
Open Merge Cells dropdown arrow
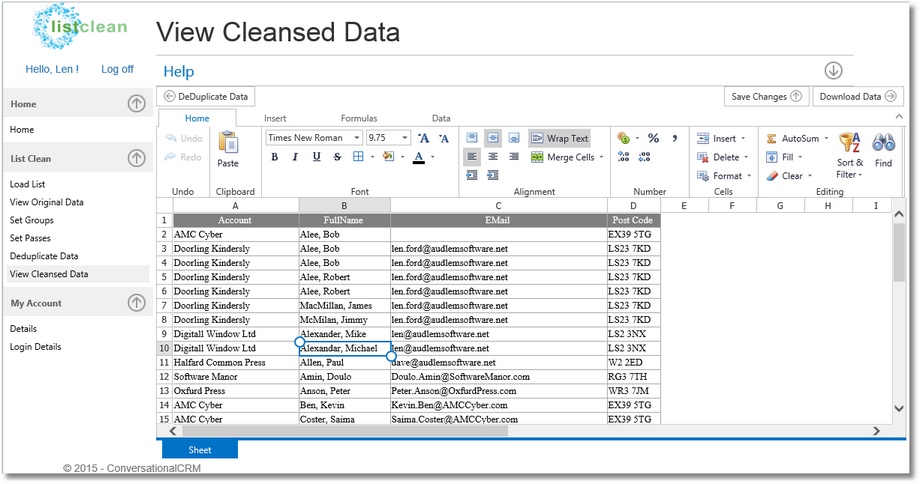(x=601, y=157)
